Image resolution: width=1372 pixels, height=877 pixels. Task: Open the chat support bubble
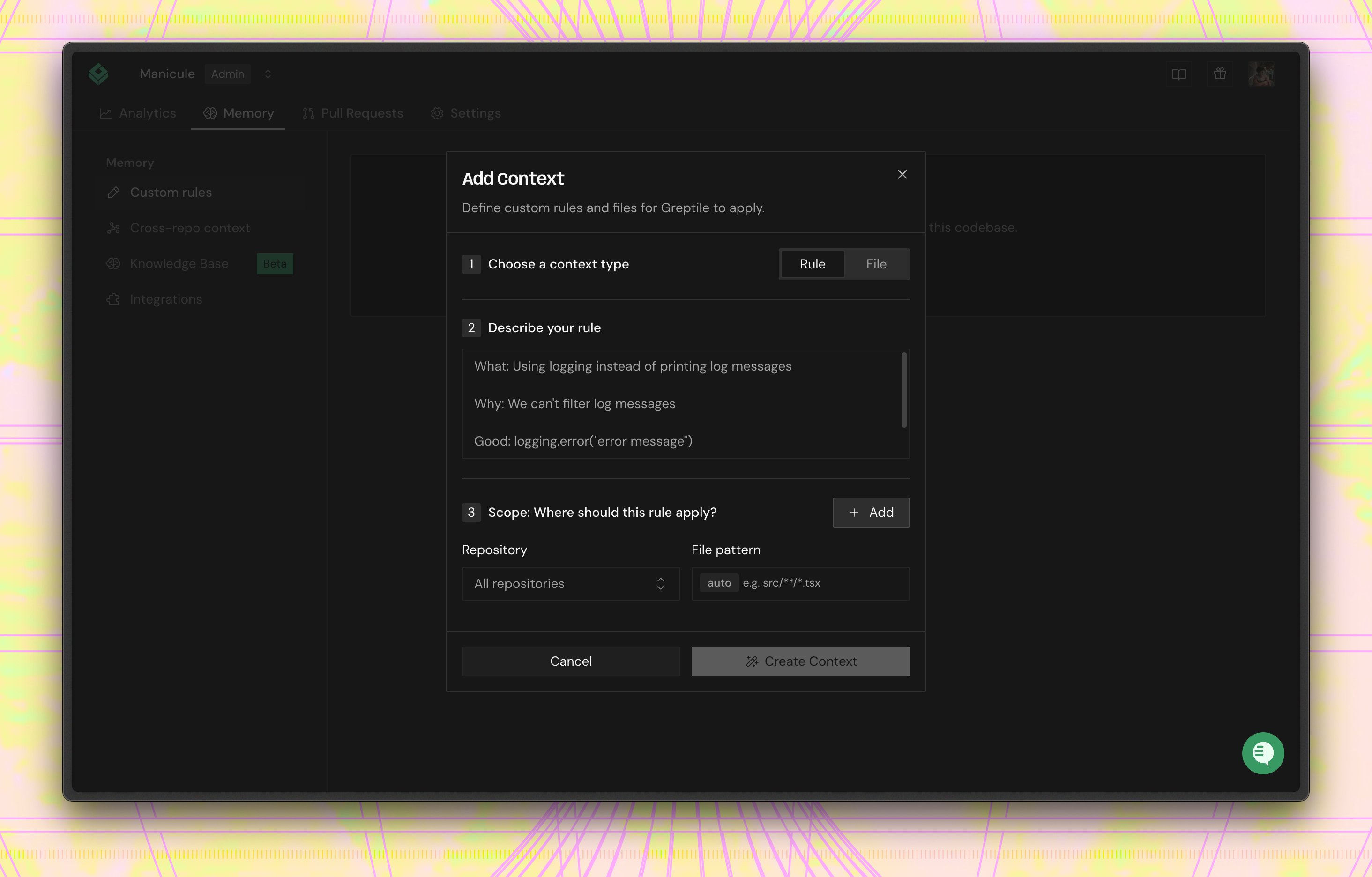click(1263, 753)
